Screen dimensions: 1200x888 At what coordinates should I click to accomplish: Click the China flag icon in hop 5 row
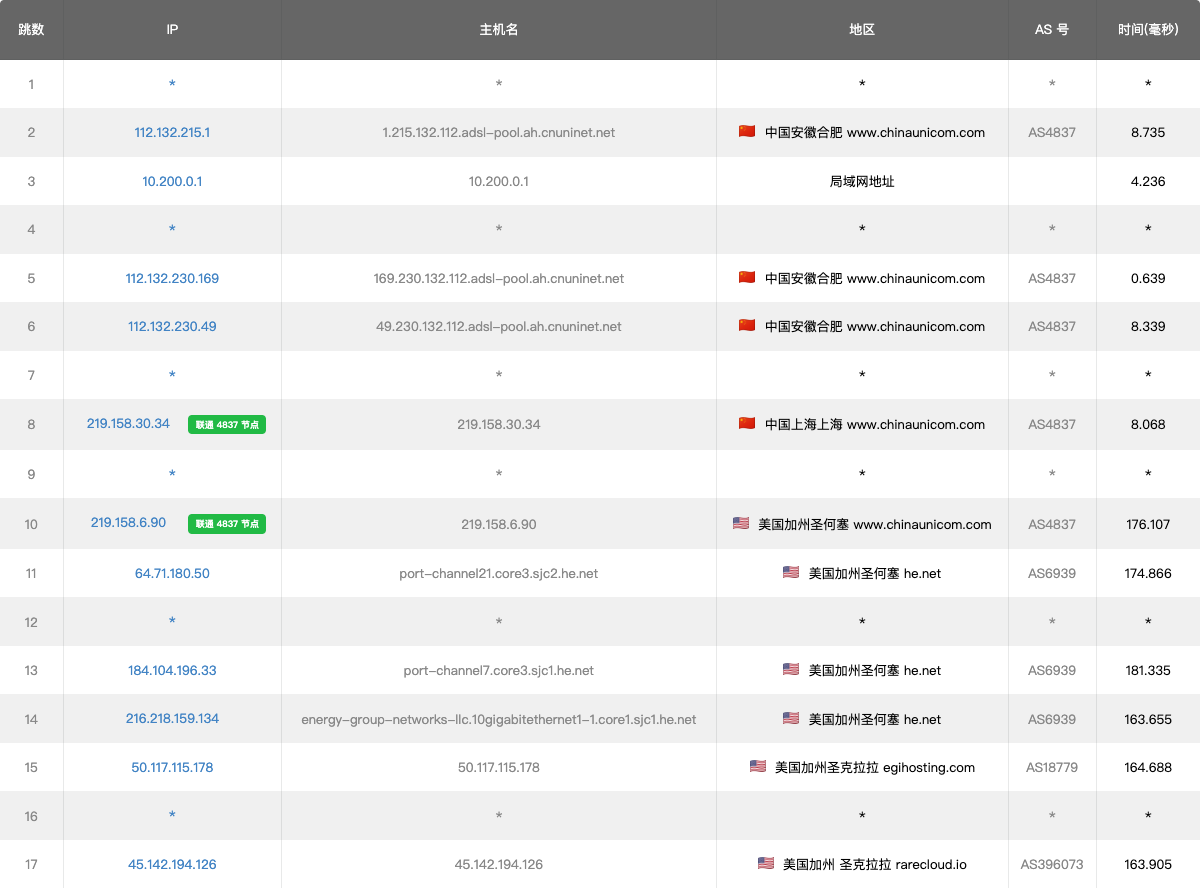(747, 277)
